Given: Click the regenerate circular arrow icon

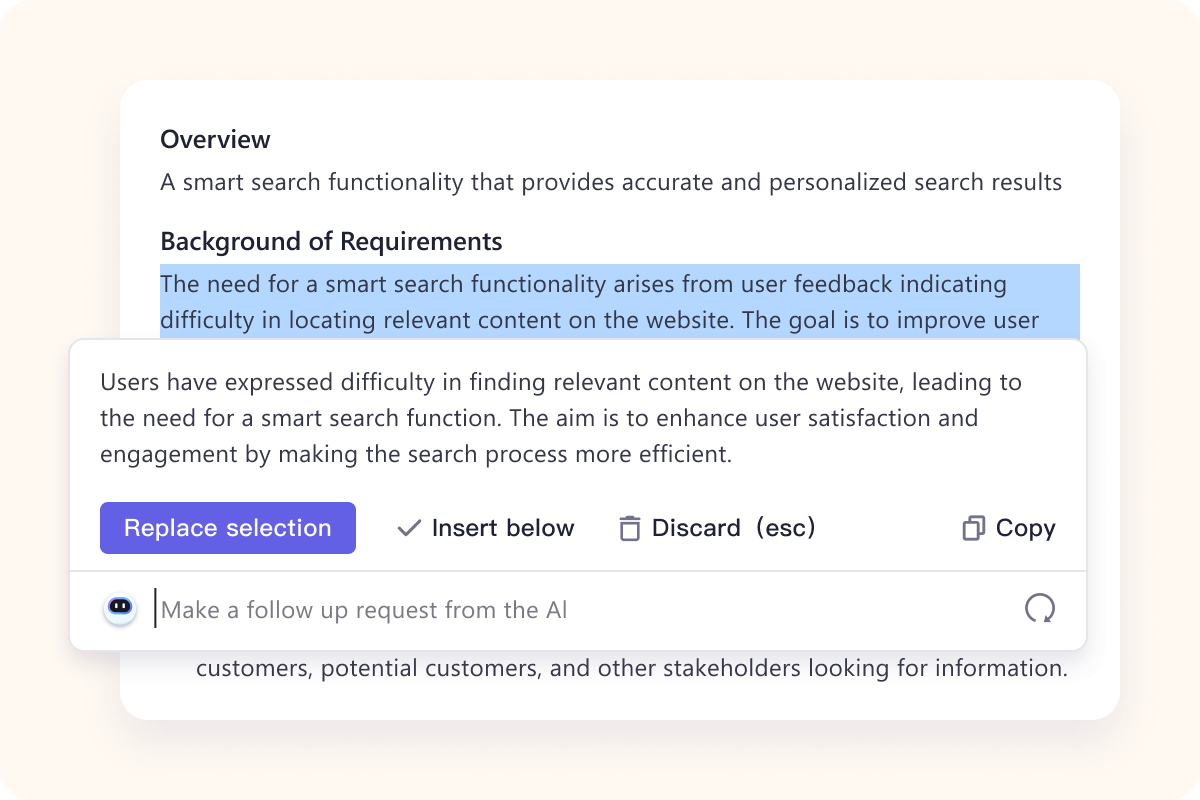Looking at the screenshot, I should coord(1040,608).
